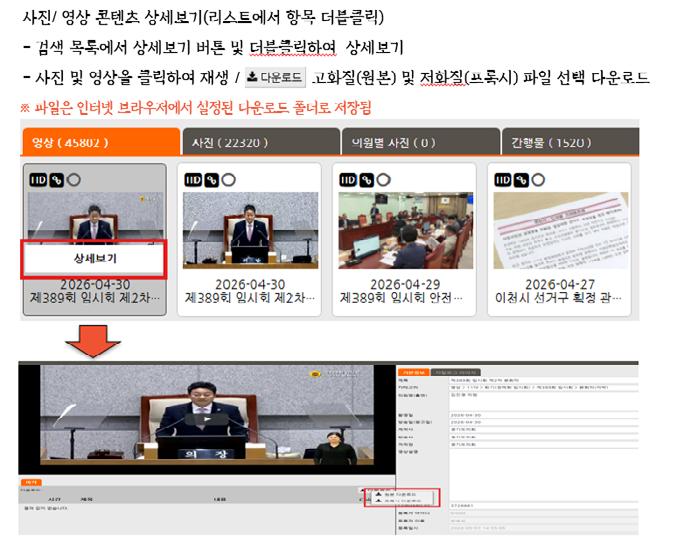Select the round checkbox on the first video card
The width and height of the screenshot is (677, 543).
(74, 180)
